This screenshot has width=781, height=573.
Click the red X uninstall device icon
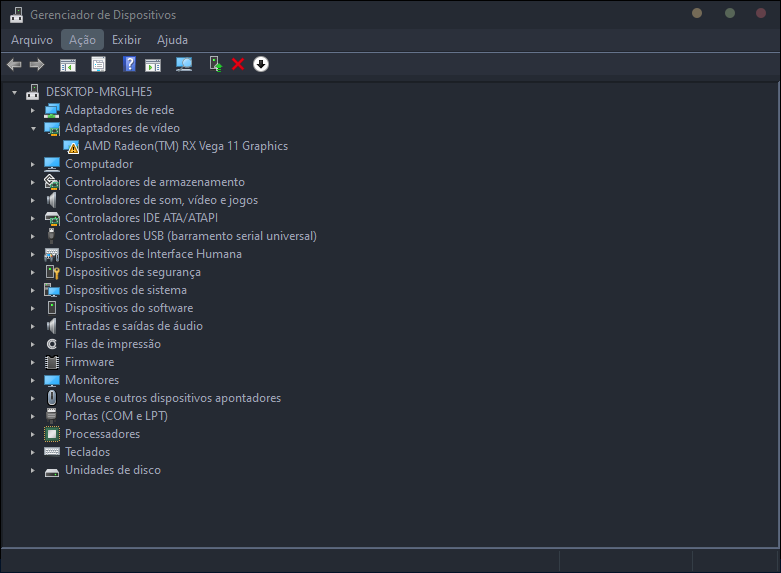[x=238, y=64]
